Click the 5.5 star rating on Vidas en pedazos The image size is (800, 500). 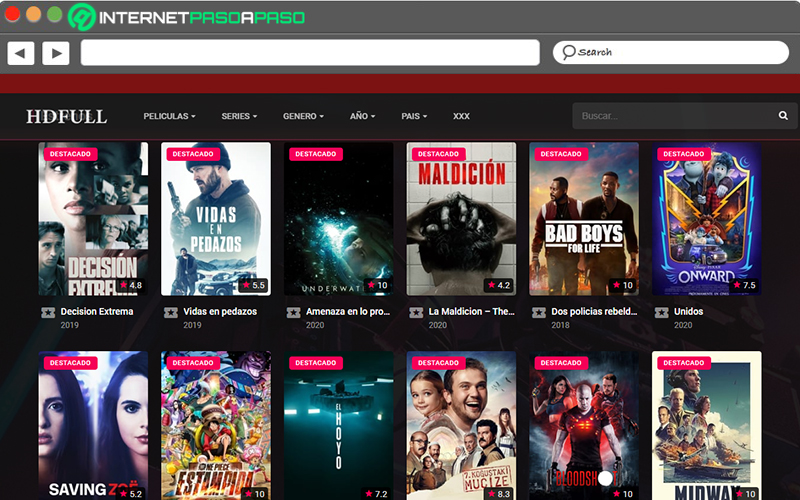click(x=254, y=285)
